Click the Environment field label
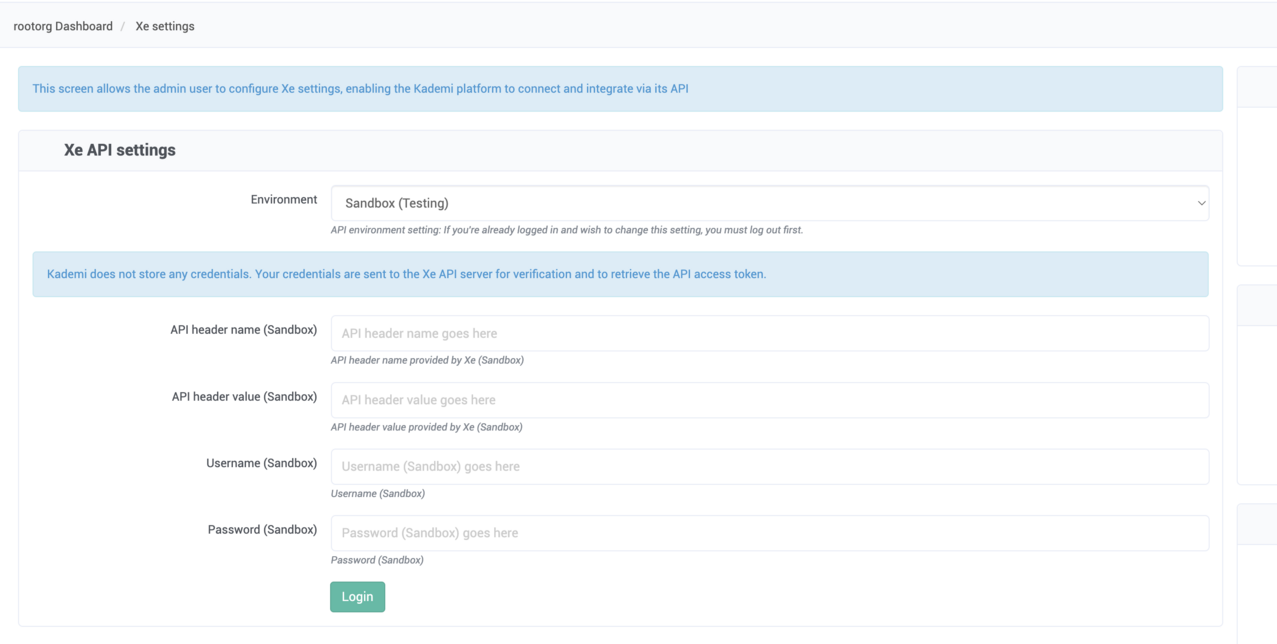The height and width of the screenshot is (644, 1277). click(284, 200)
